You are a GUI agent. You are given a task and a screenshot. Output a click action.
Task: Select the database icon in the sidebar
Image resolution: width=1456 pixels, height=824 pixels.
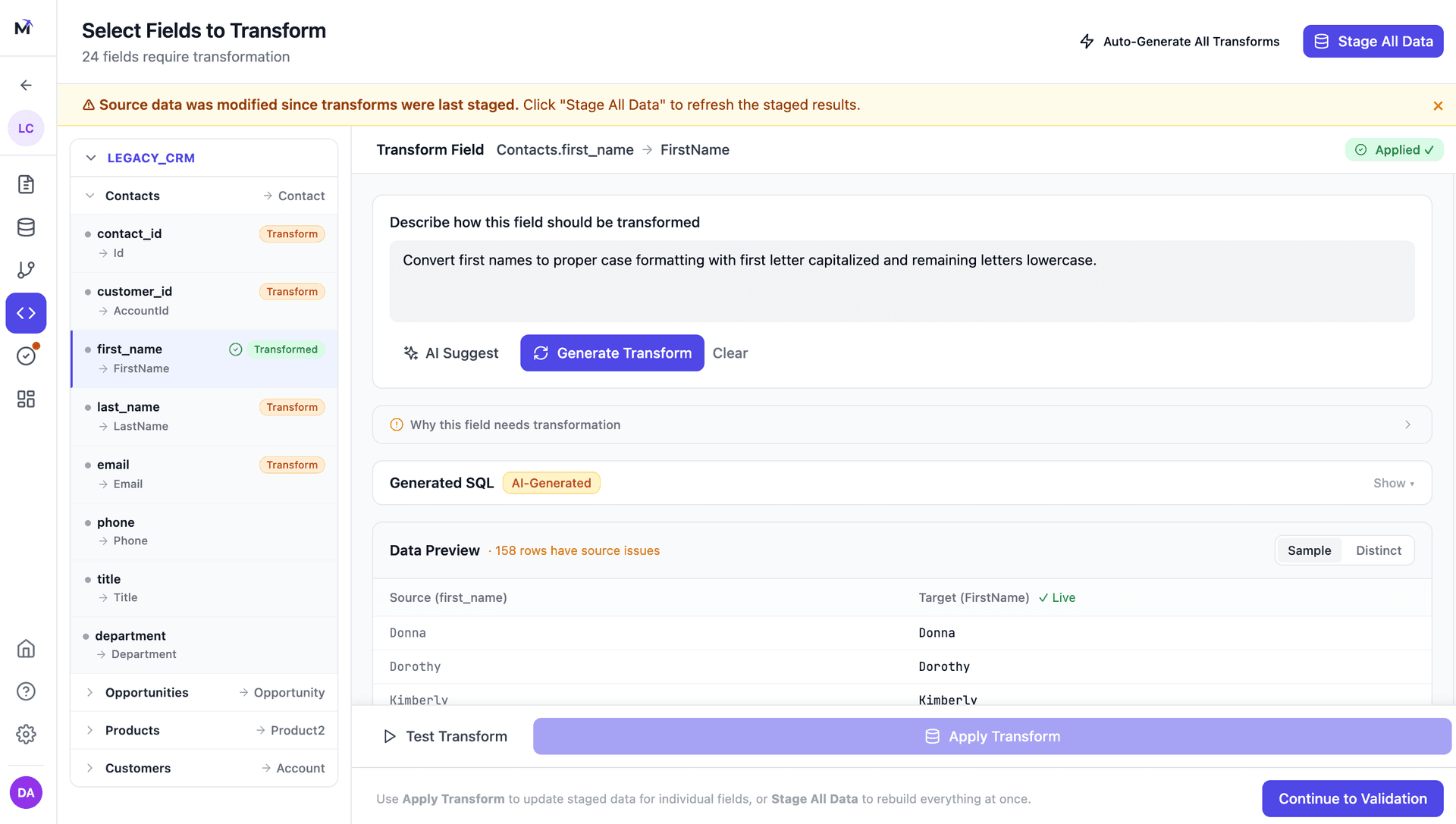(x=26, y=227)
